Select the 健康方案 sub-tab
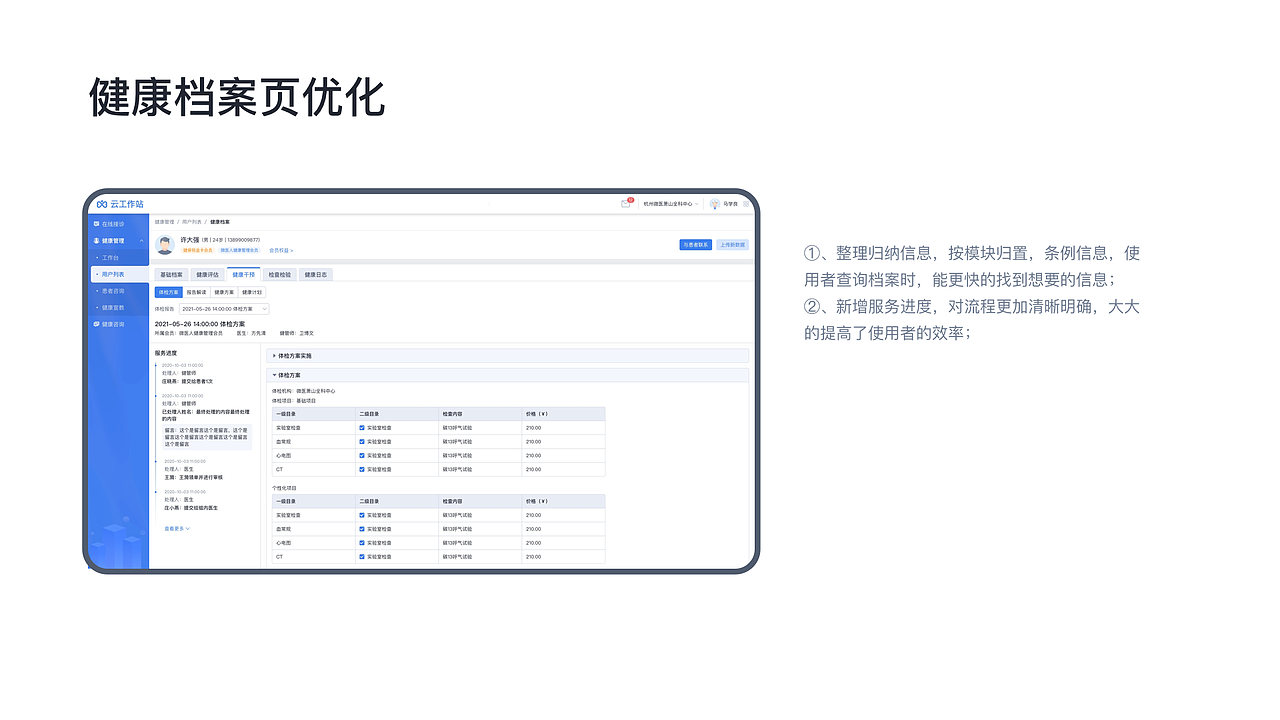Viewport: 1280px width, 720px height. 224,292
